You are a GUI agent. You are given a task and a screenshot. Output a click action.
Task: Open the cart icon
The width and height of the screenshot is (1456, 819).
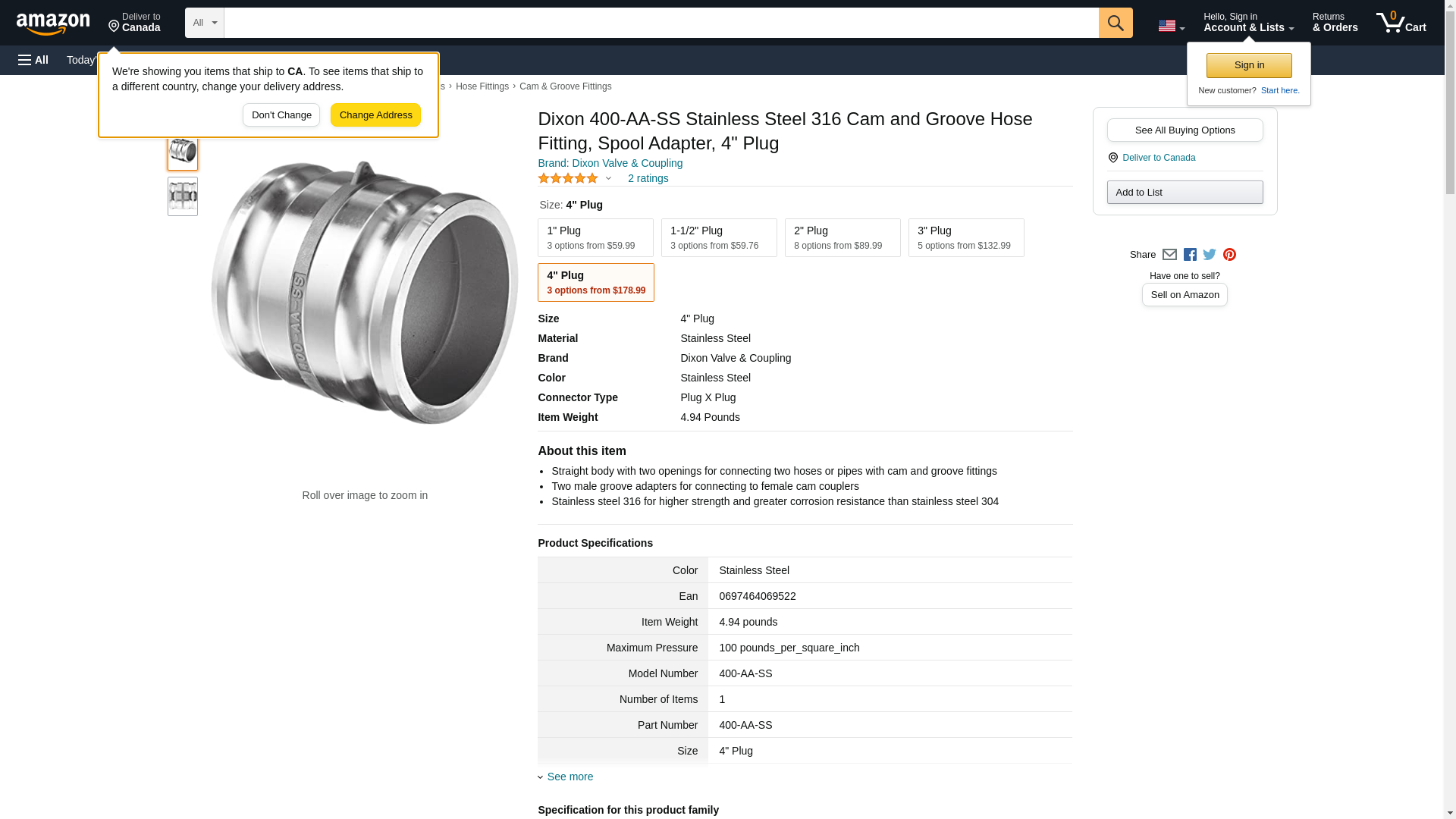[x=1401, y=23]
